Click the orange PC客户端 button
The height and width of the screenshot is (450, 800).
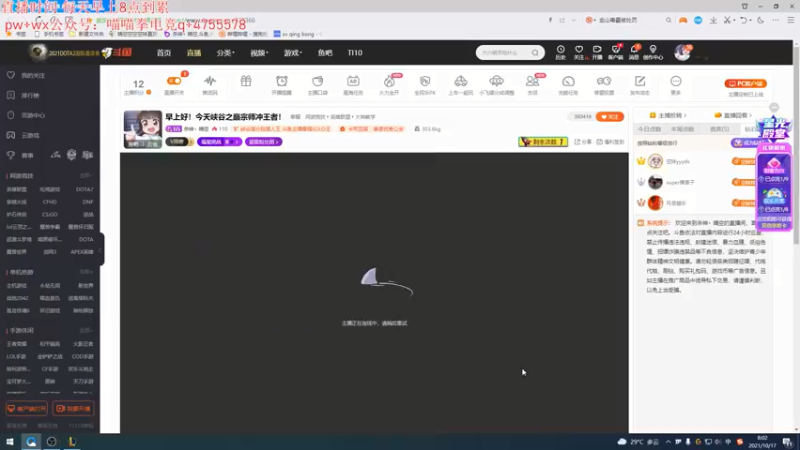745,84
